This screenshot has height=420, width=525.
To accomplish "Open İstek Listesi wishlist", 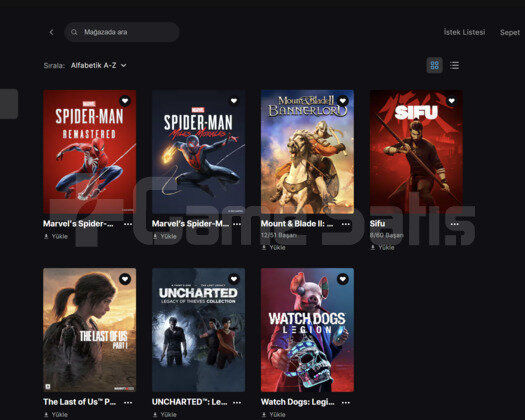I will tap(464, 32).
